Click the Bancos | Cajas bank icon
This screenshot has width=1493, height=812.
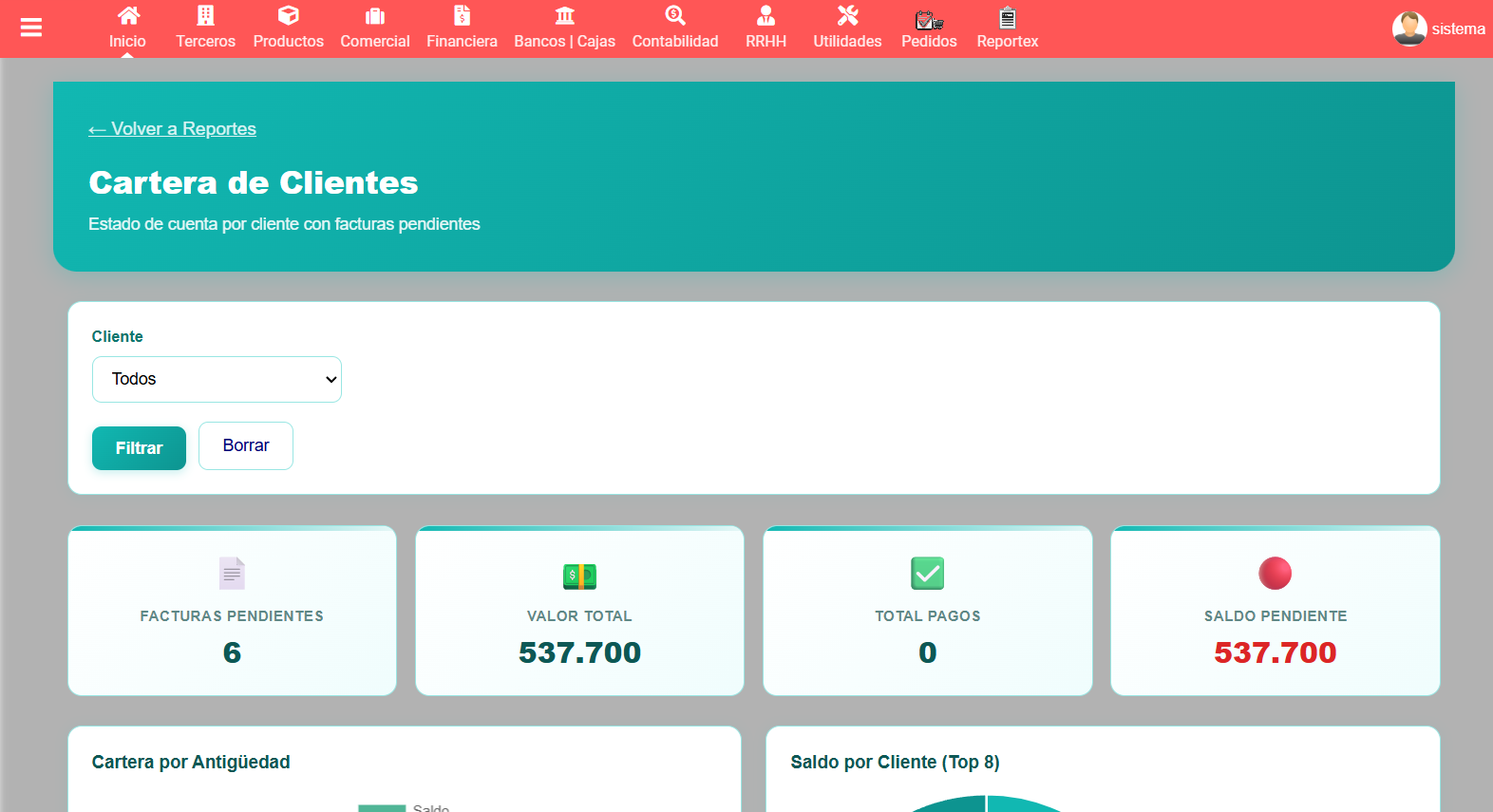tap(565, 15)
